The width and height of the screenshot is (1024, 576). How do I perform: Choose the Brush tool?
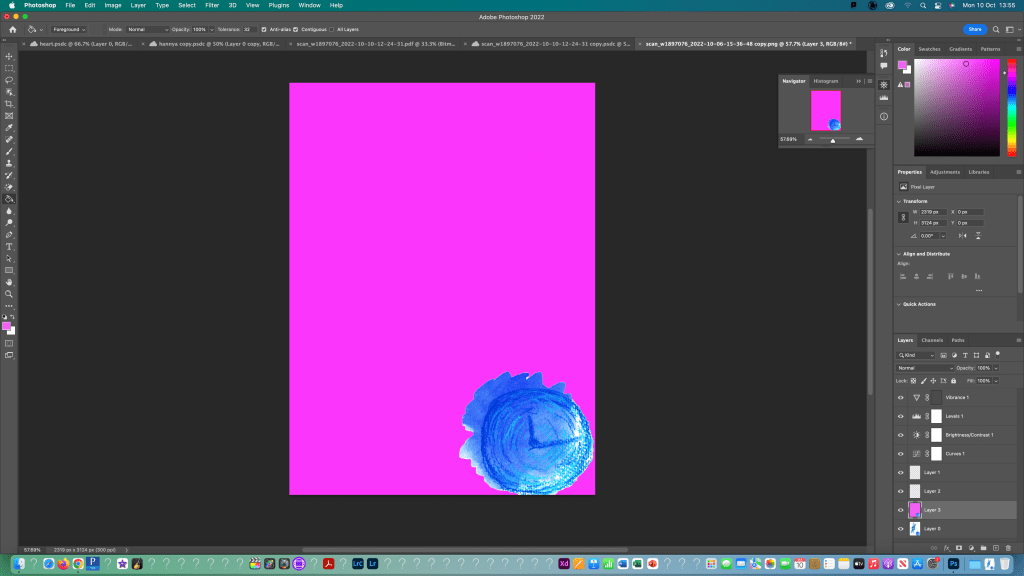click(x=9, y=151)
